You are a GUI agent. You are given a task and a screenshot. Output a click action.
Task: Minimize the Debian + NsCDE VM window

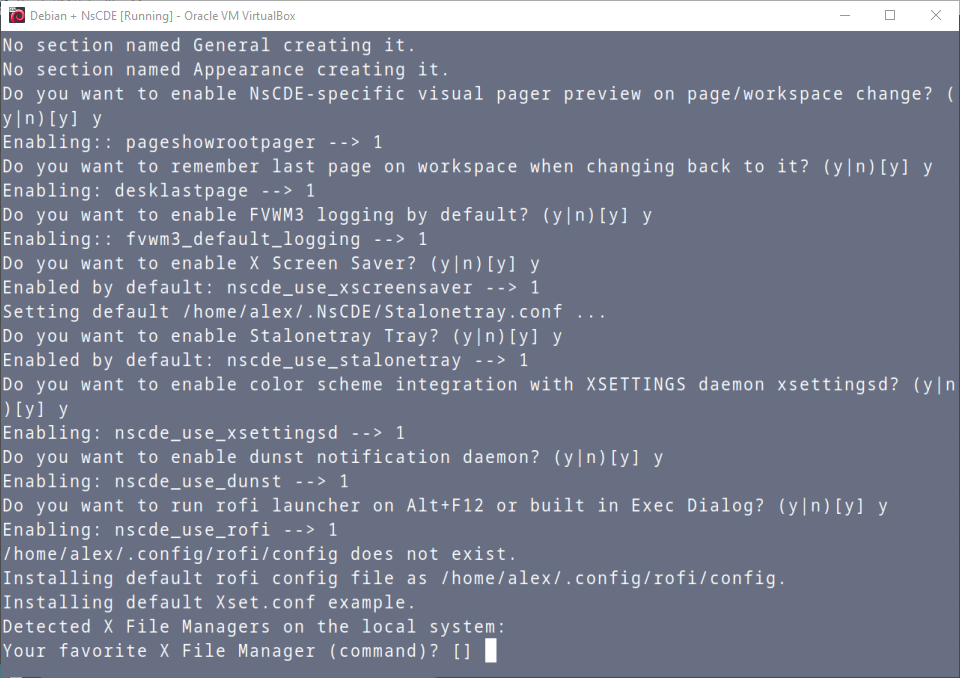[x=843, y=15]
